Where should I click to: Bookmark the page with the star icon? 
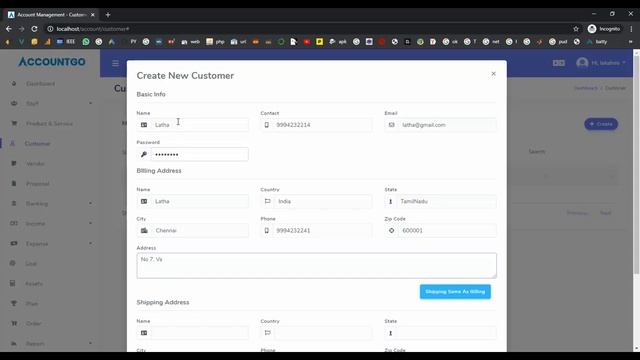pos(576,29)
